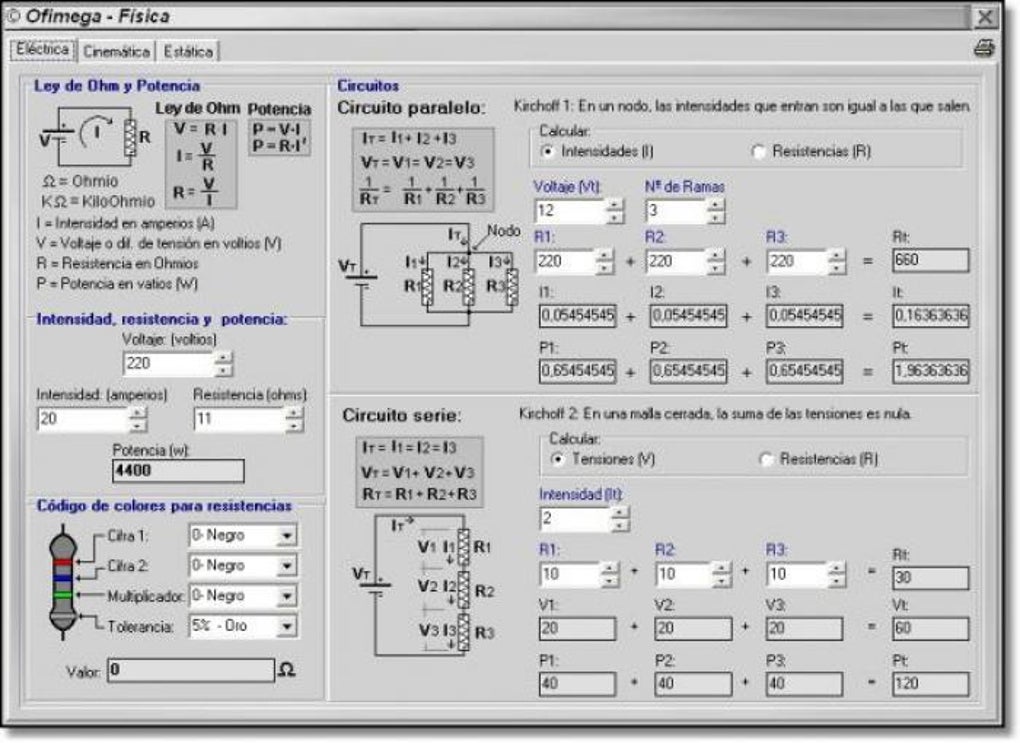Click the resistor color band image
The width and height of the screenshot is (1020, 743).
63,582
